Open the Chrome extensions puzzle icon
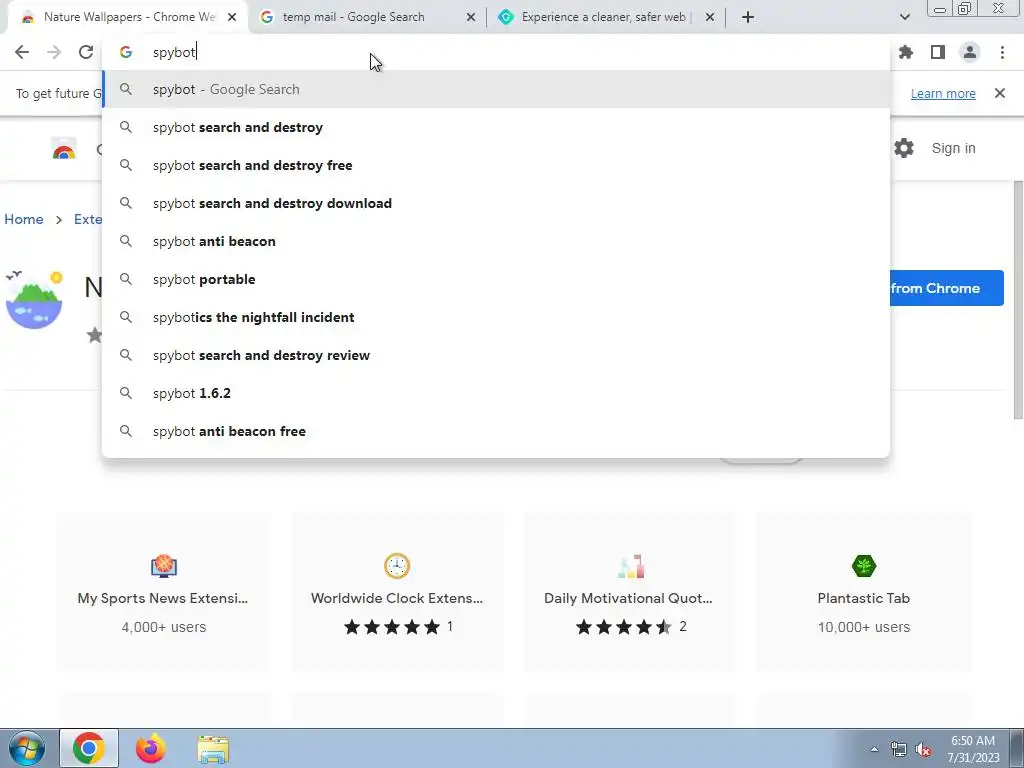Screen dimensions: 1024x768 [906, 52]
